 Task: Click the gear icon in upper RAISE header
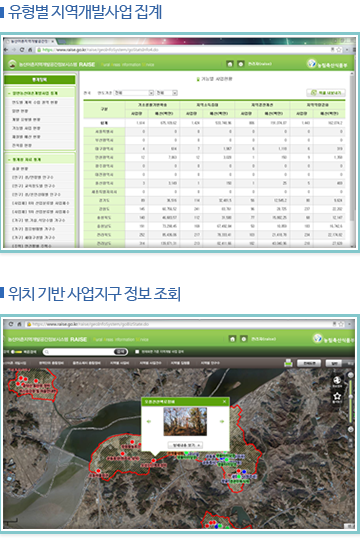pos(241,64)
